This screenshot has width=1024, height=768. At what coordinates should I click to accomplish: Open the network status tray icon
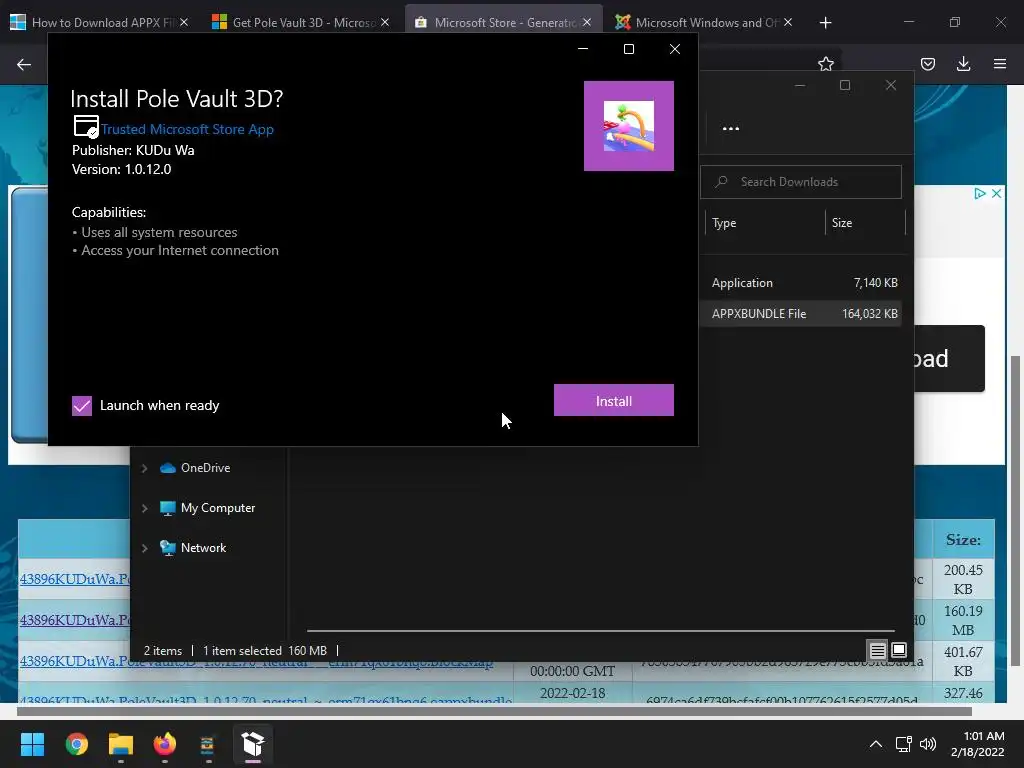pos(904,744)
